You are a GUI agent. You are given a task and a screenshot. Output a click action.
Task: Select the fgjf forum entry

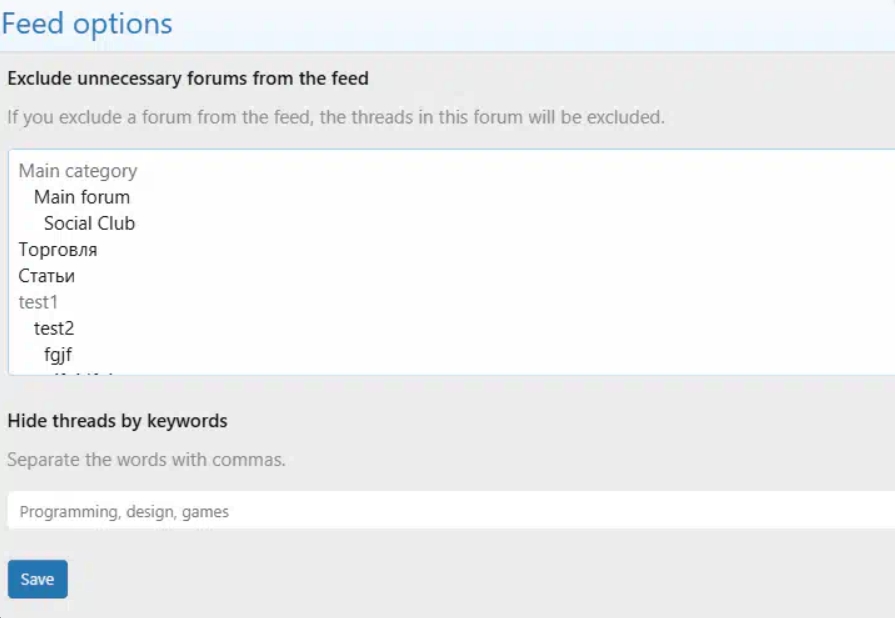pyautogui.click(x=58, y=353)
